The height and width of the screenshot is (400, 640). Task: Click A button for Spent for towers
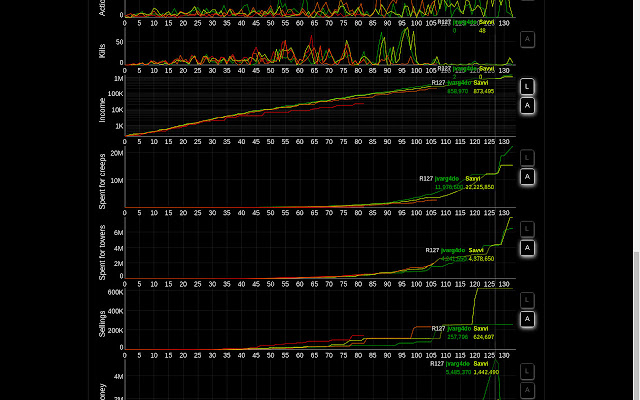[x=527, y=248]
